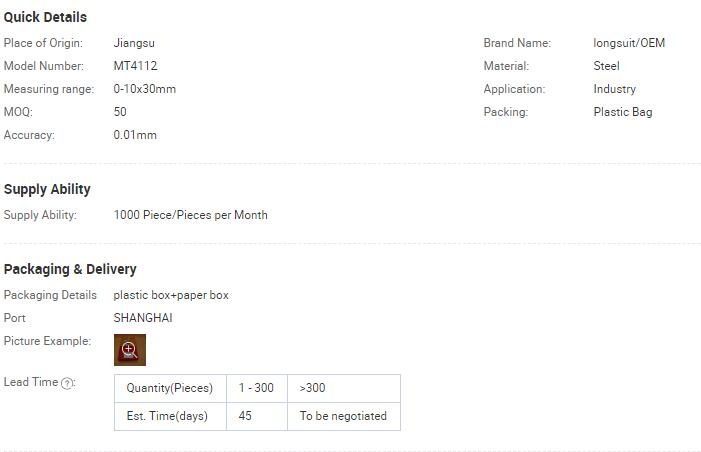Select the 45 days estimate cell
The height and width of the screenshot is (452, 701).
click(257, 416)
